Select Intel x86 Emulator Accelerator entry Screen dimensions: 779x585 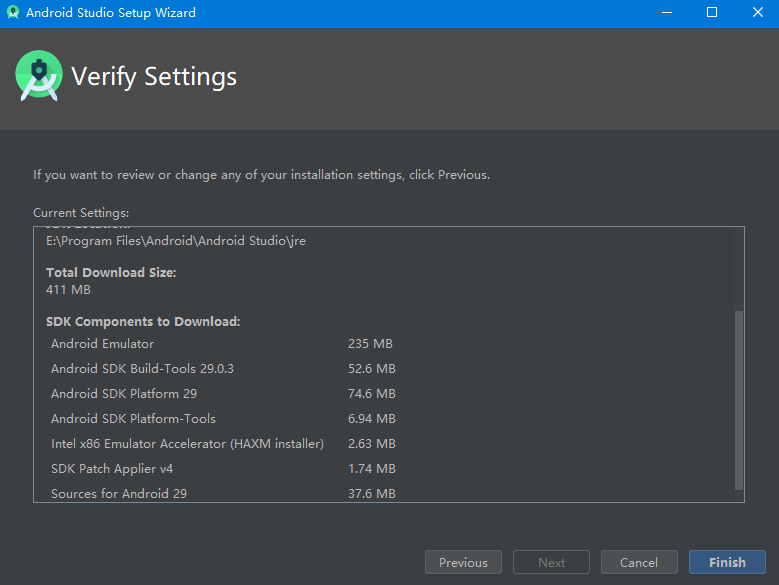point(187,443)
